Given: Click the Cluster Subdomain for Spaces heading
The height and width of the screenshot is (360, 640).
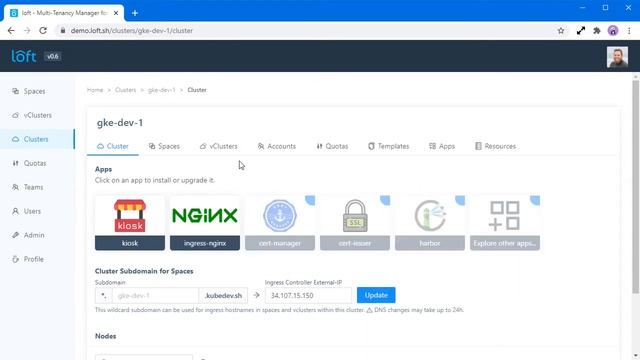Looking at the screenshot, I should tap(144, 271).
